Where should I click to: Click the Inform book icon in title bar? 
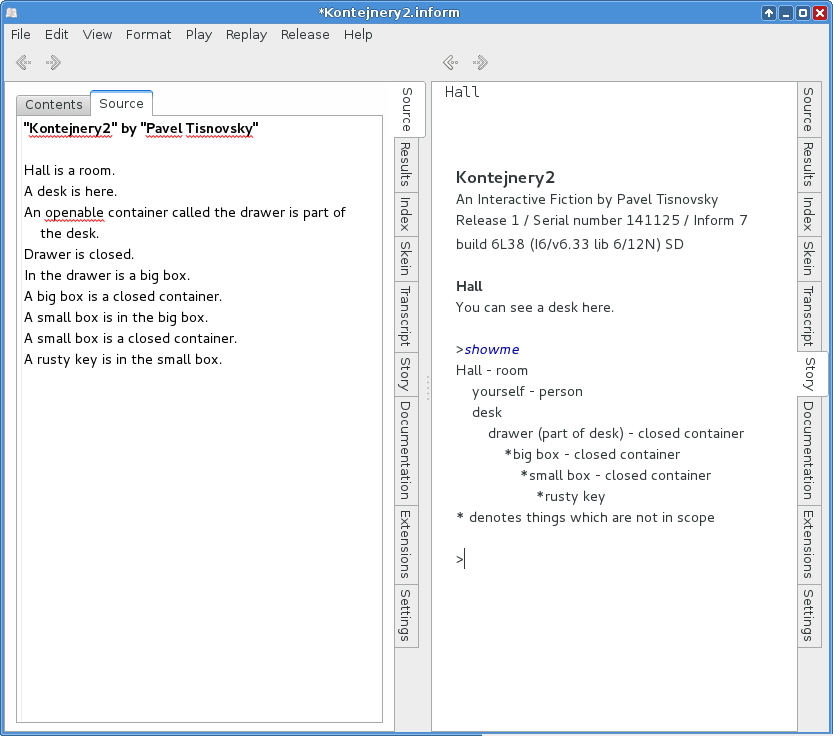click(x=11, y=12)
